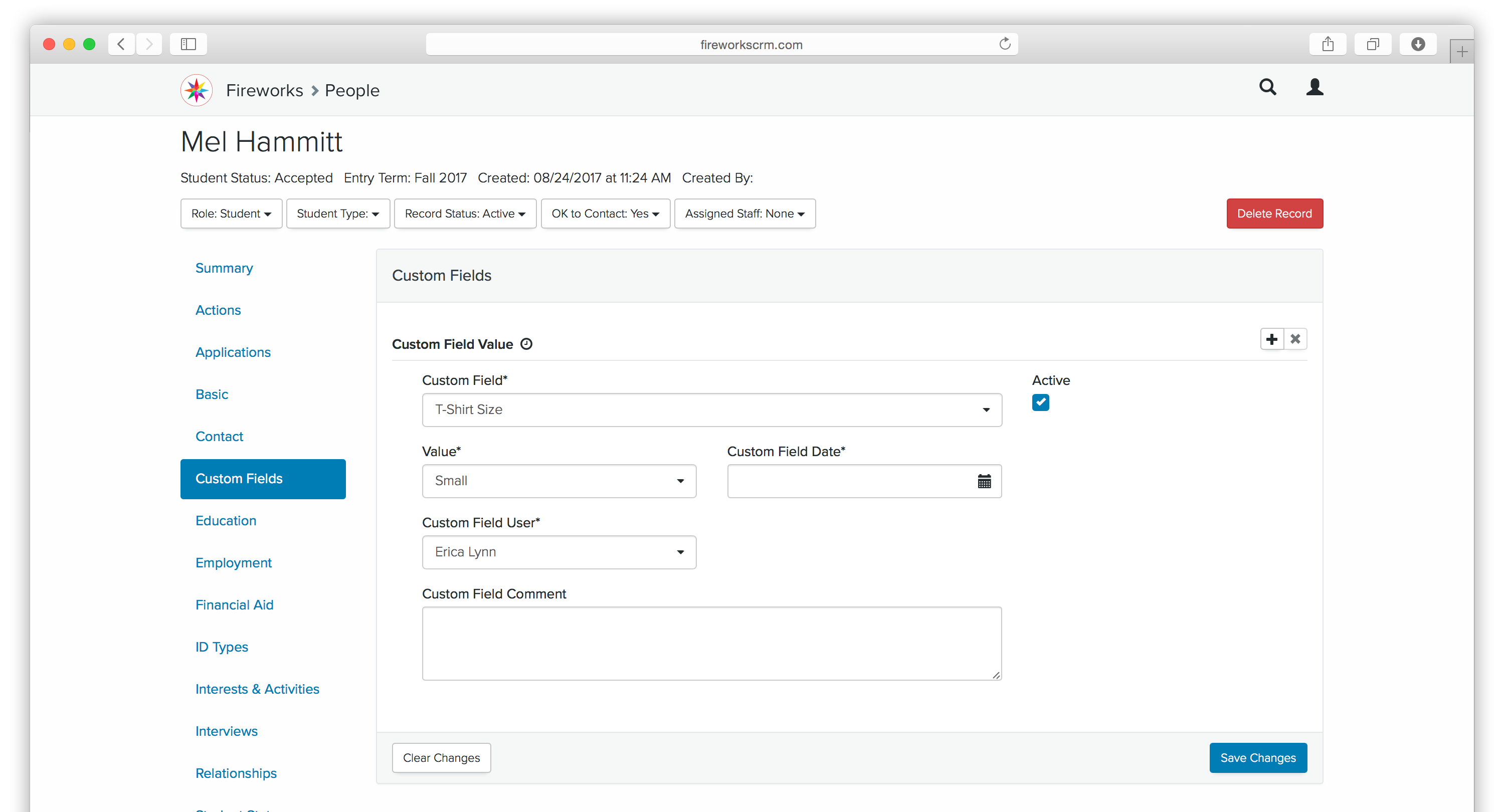Screen dimensions: 1504x812
Task: Open the Record Status: Active dropdown
Action: click(x=465, y=214)
